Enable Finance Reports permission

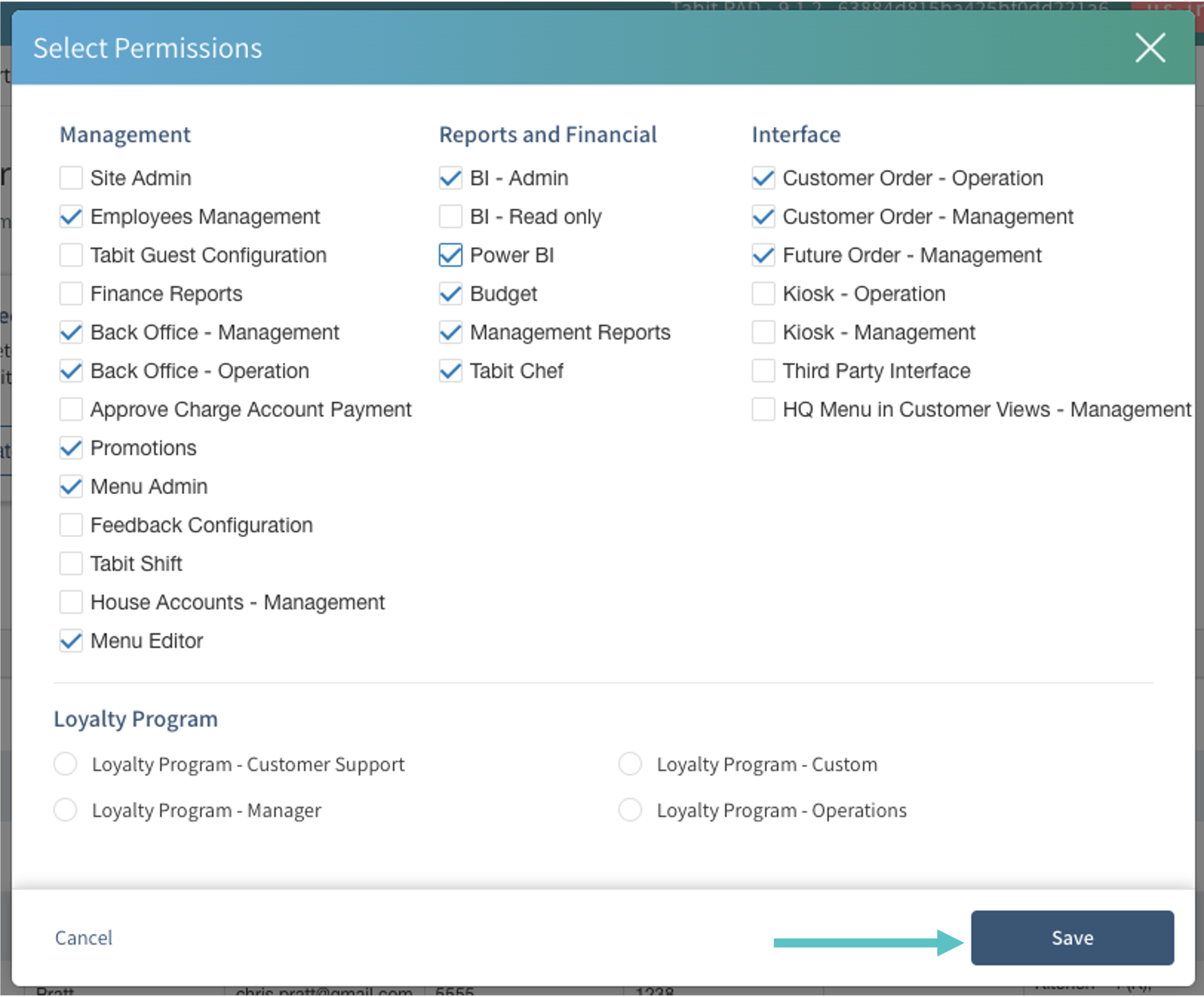71,294
